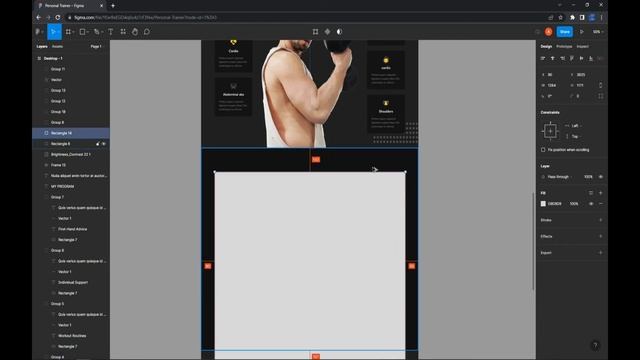640x360 pixels.
Task: Click the Present play icon
Action: pos(582,31)
